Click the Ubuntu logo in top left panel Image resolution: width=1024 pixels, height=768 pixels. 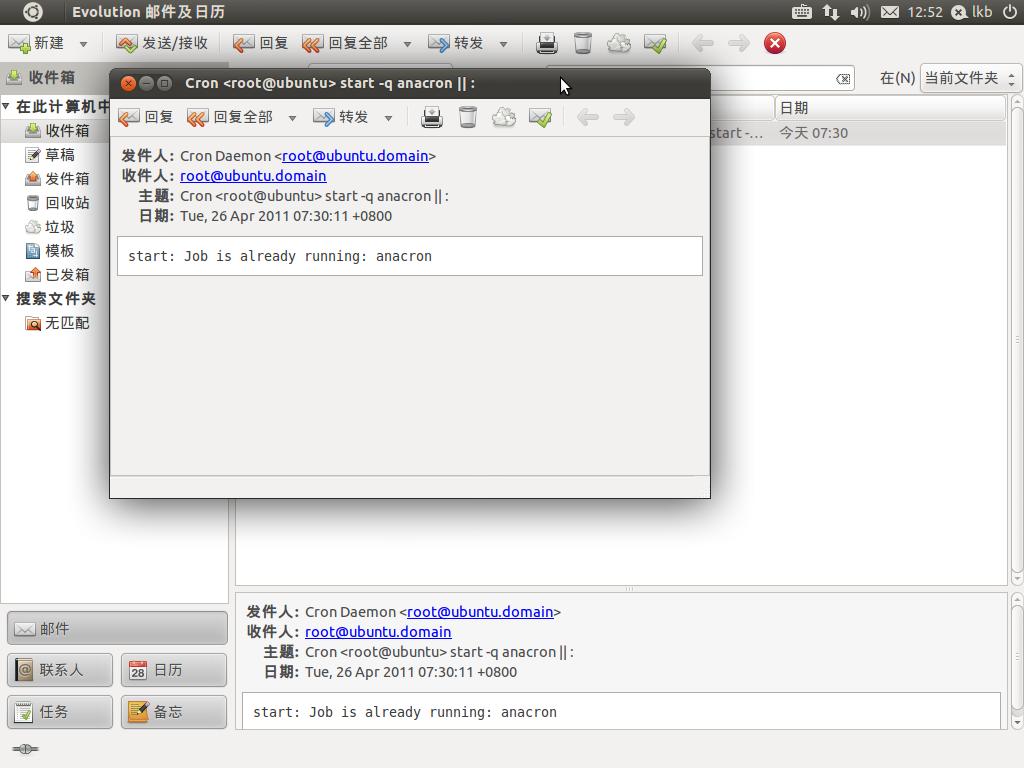[32, 12]
